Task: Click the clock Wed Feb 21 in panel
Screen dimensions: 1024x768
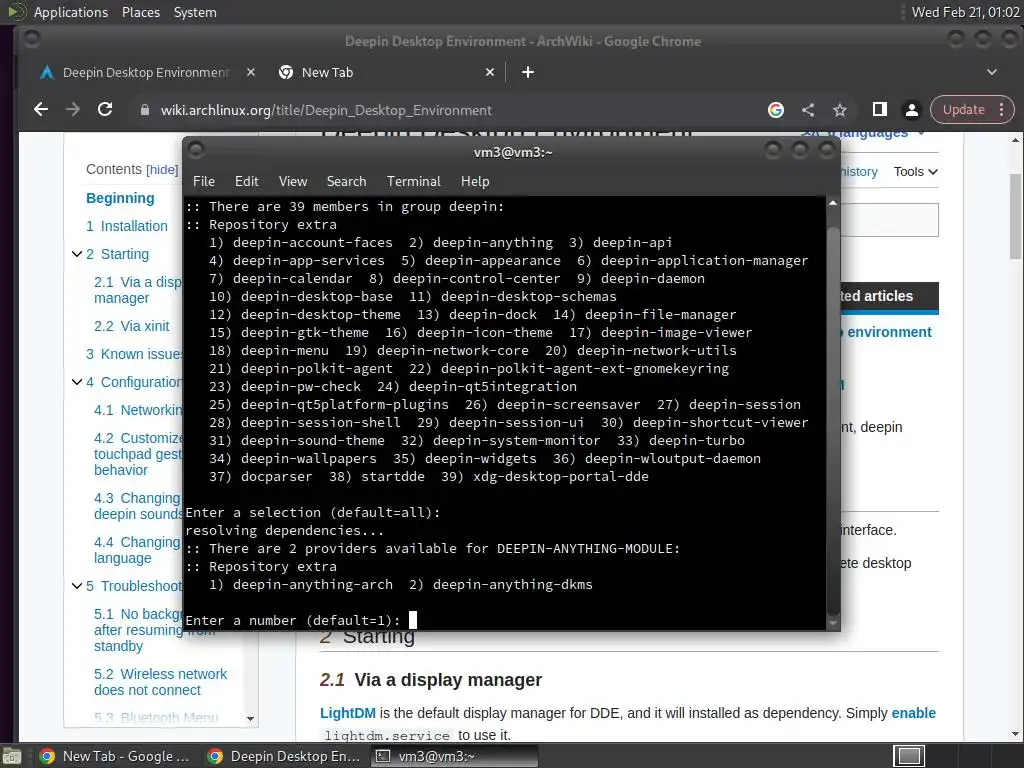Action: (965, 12)
